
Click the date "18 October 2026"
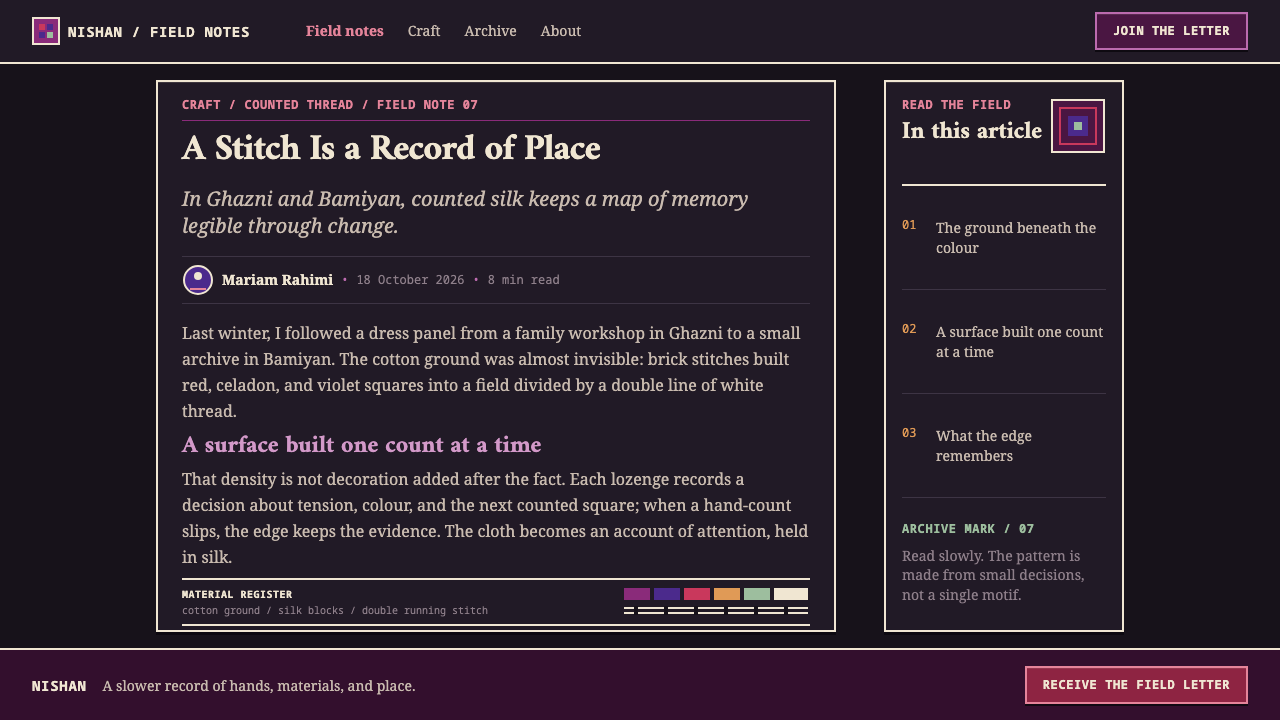(x=410, y=280)
